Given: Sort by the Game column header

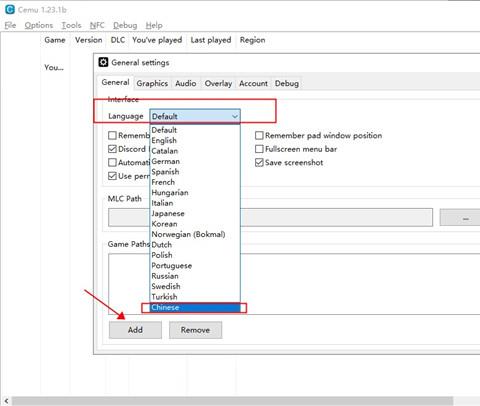Looking at the screenshot, I should click(55, 40).
